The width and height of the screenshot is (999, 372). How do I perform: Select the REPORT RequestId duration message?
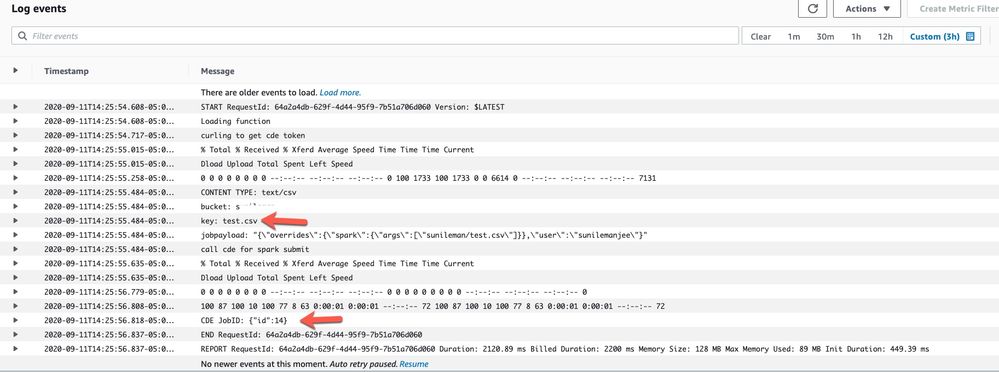(565, 349)
